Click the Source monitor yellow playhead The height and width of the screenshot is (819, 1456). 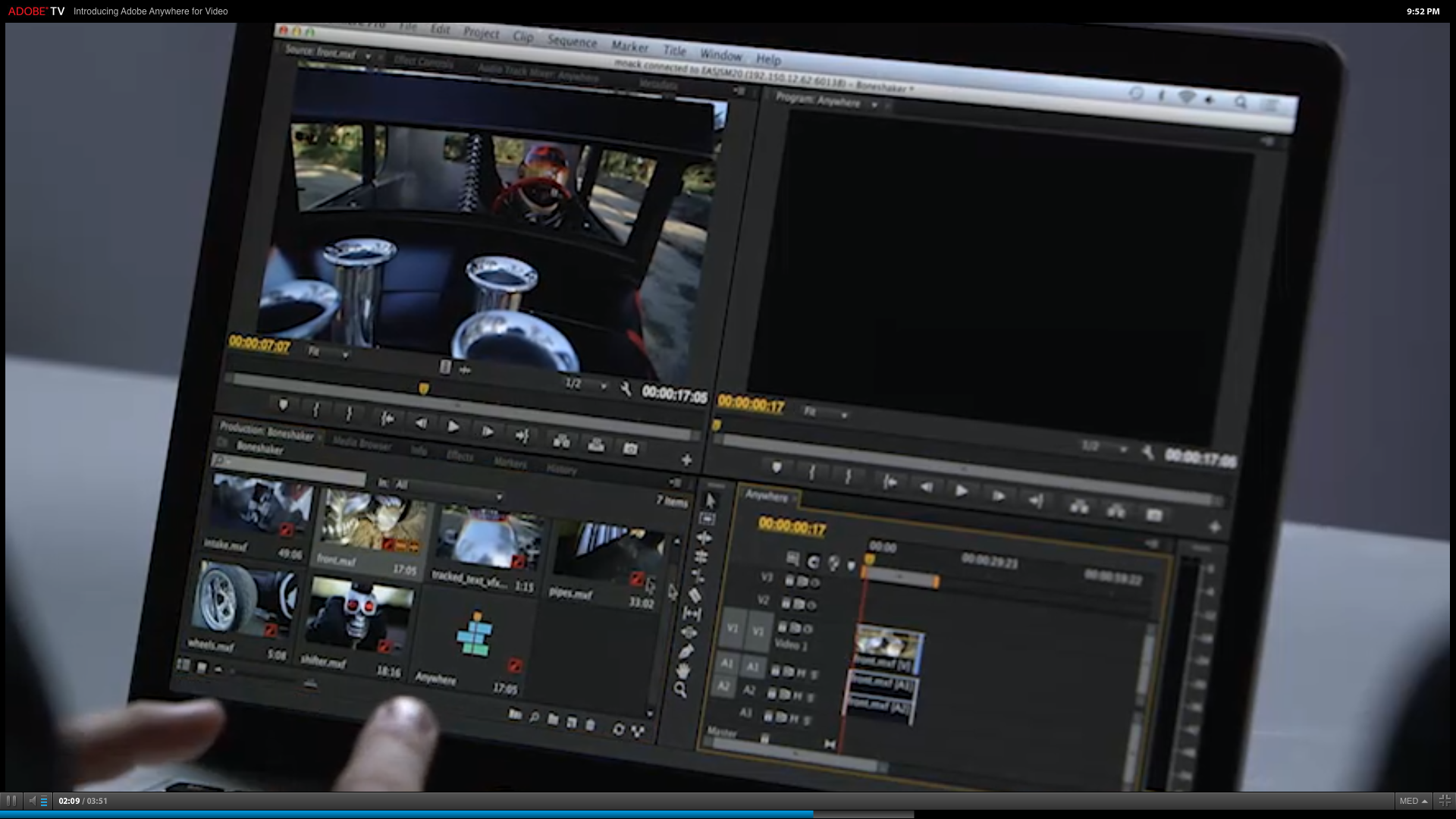(423, 388)
